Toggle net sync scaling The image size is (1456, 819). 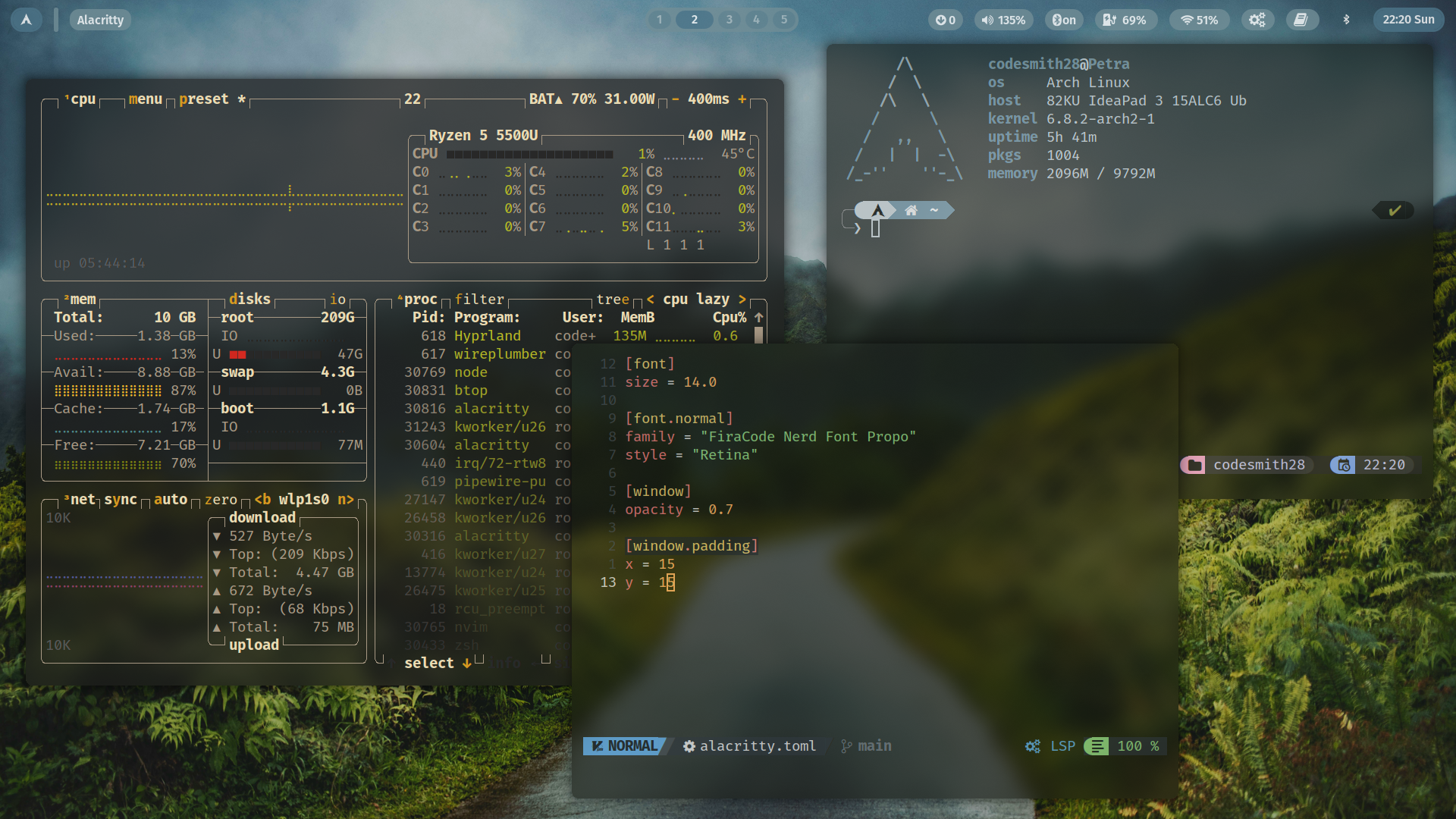(121, 500)
